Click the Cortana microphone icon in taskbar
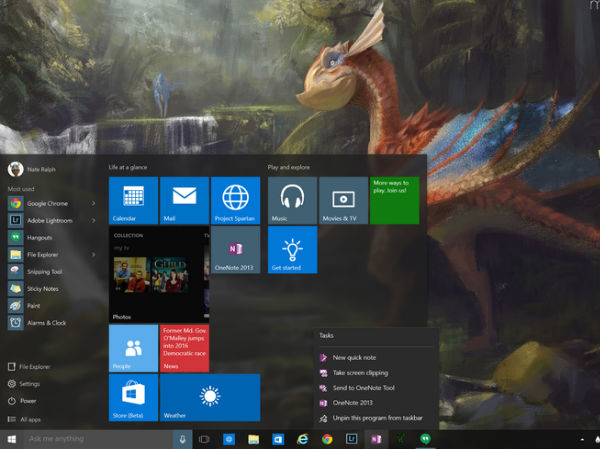Image resolution: width=600 pixels, height=450 pixels. click(182, 439)
